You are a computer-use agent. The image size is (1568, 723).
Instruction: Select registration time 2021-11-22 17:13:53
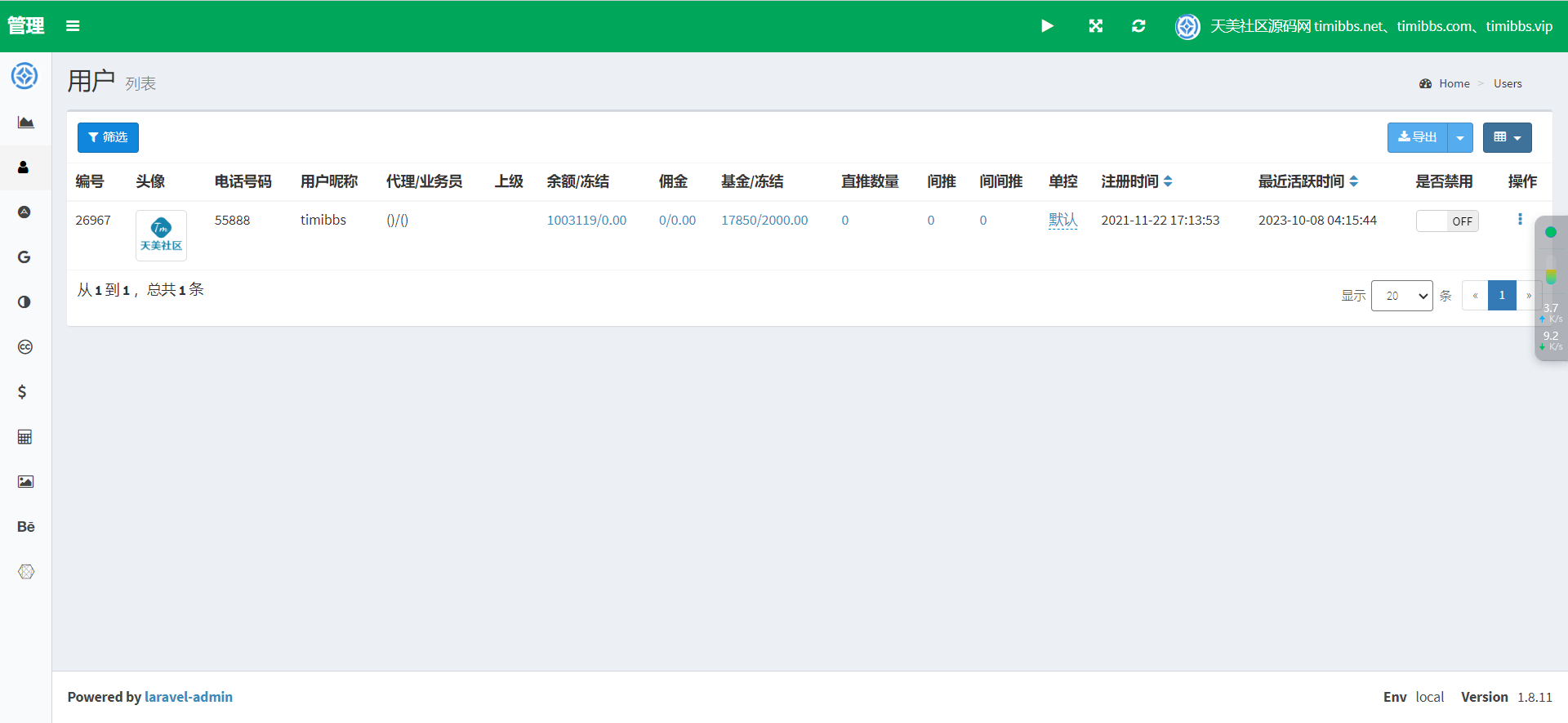click(x=1160, y=221)
